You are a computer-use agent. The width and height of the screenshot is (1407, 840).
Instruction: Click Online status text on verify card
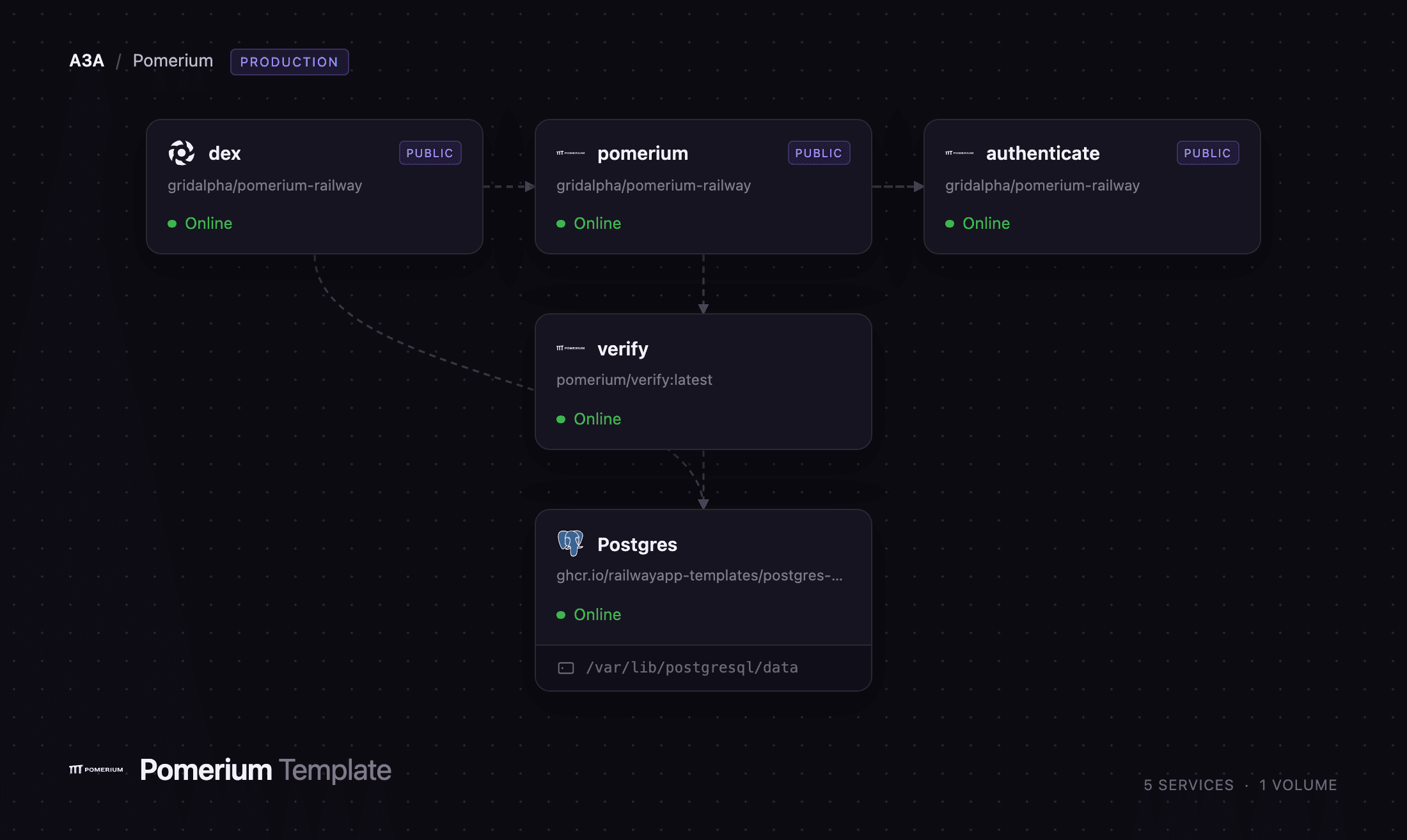[x=597, y=419]
